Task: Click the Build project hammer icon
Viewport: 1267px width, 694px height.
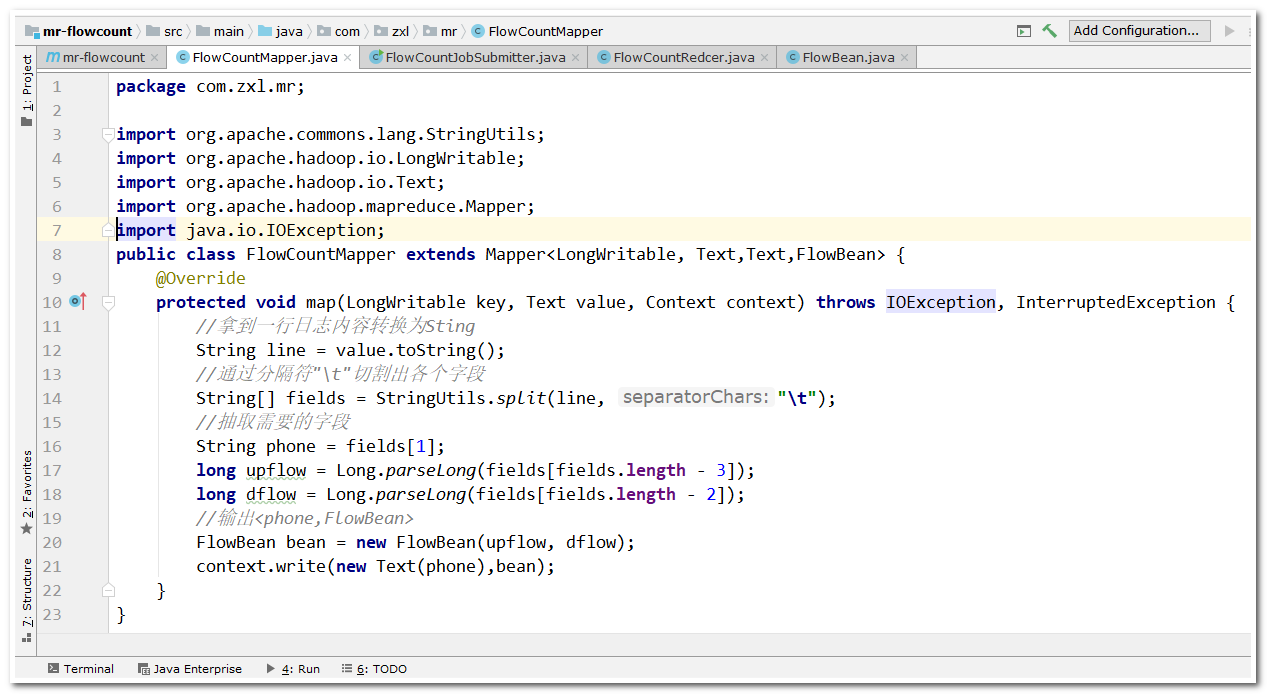Action: click(1049, 31)
